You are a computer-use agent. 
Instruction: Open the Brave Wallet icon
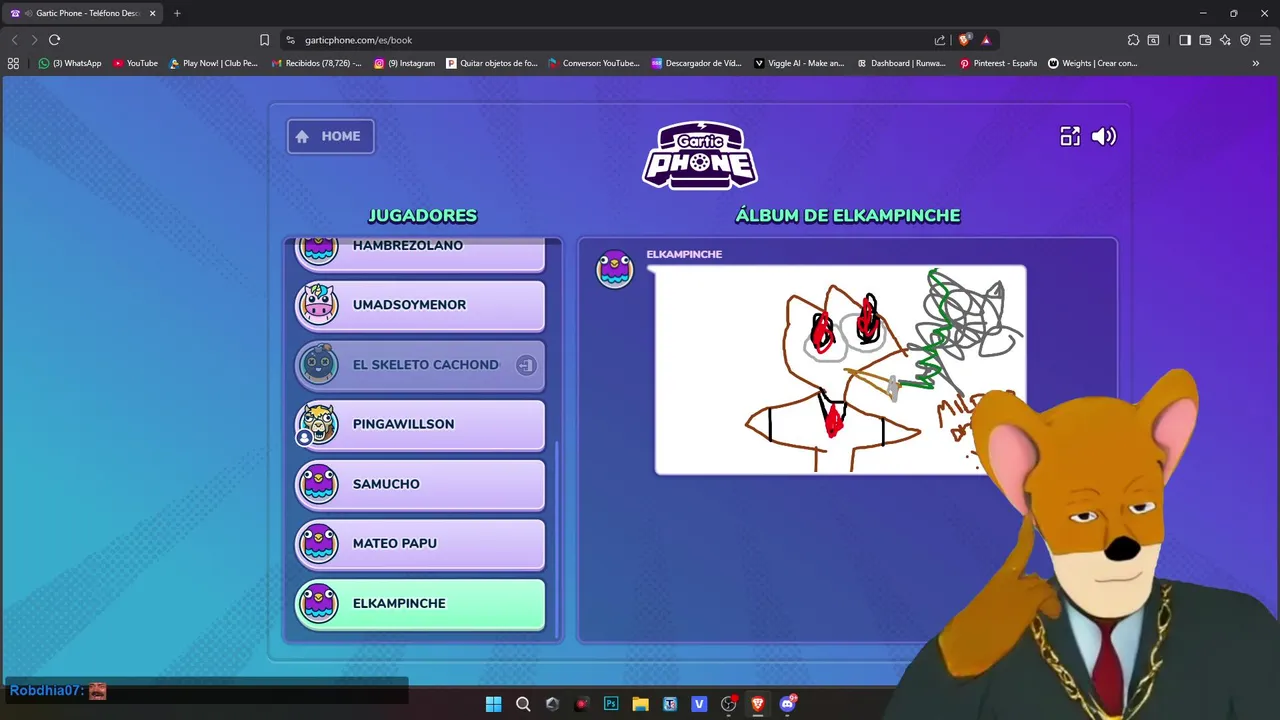(x=1205, y=40)
